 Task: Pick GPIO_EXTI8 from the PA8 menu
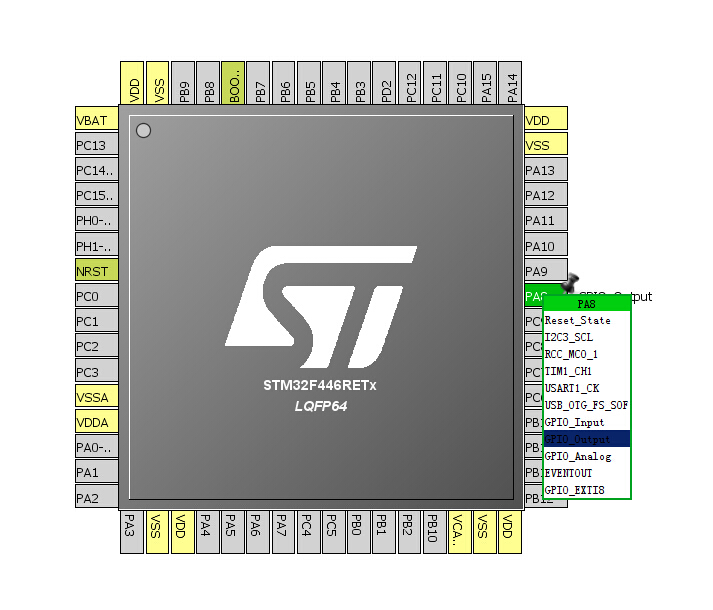[x=587, y=490]
